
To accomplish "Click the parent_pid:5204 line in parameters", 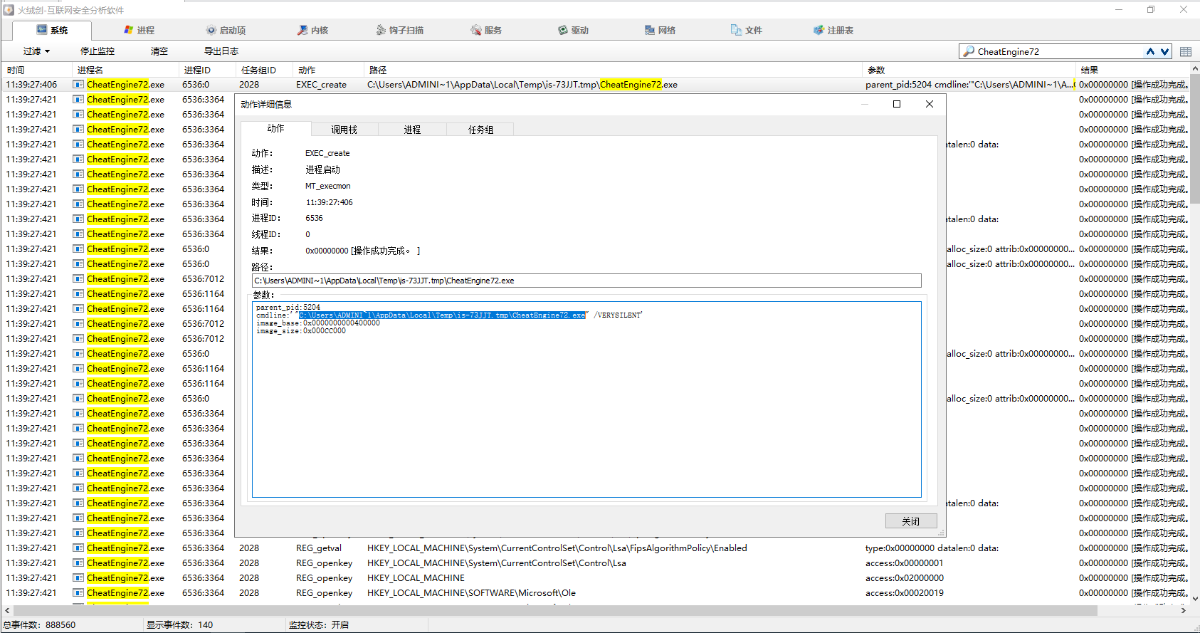I will pyautogui.click(x=288, y=307).
